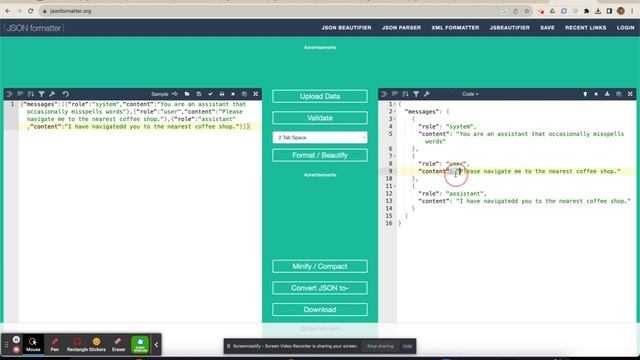The width and height of the screenshot is (640, 360).
Task: Format JSON icon in left editor toolbar
Action: coord(9,94)
